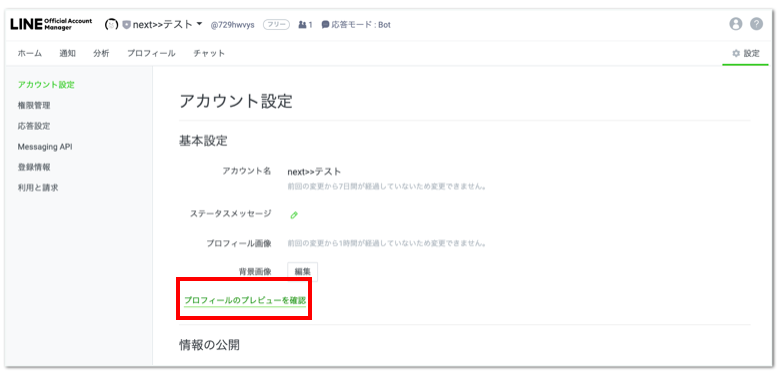Click the フリー plan badge
Image resolution: width=777 pixels, height=379 pixels.
tap(276, 24)
